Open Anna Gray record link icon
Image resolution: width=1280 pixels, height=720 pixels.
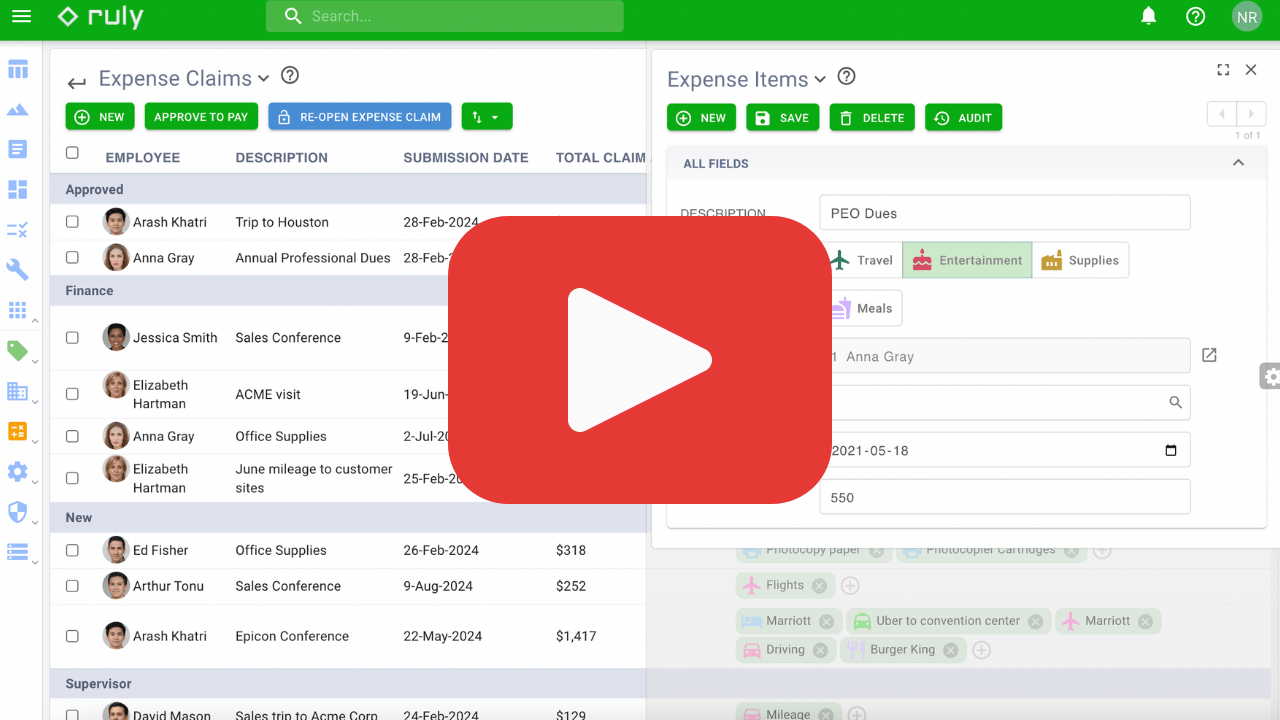[x=1209, y=355]
